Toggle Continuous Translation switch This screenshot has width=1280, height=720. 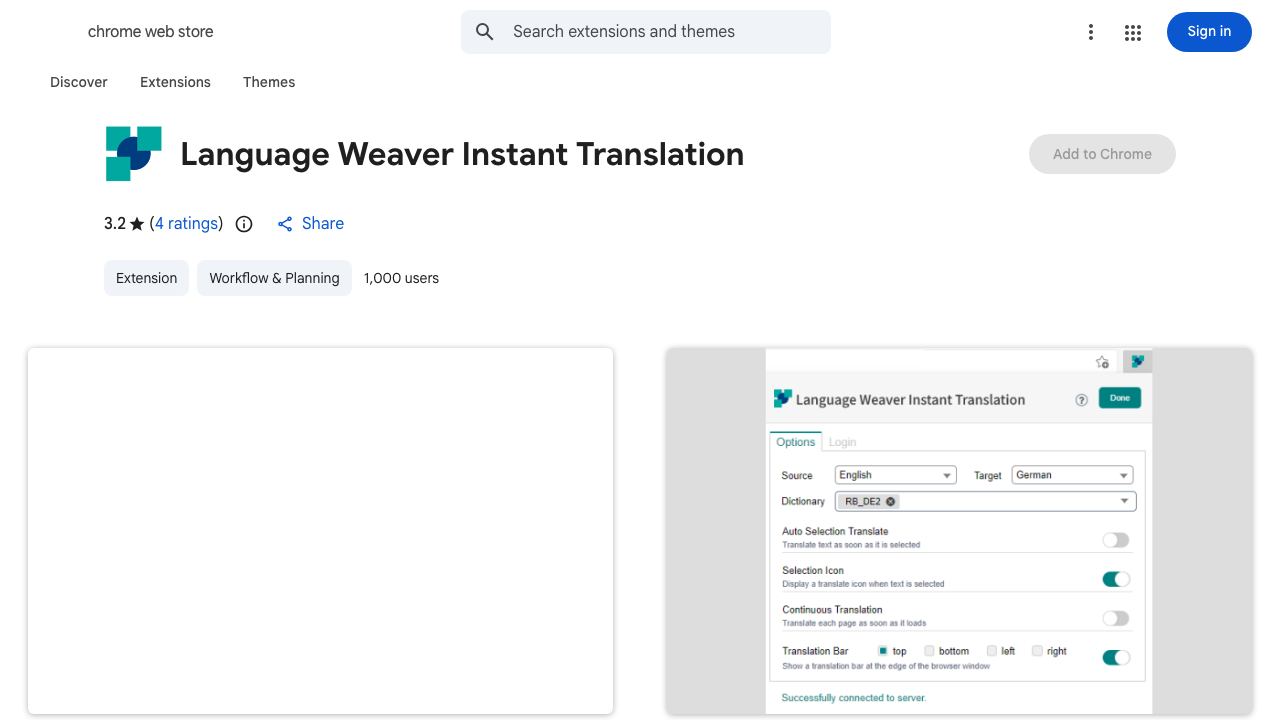(x=1116, y=618)
